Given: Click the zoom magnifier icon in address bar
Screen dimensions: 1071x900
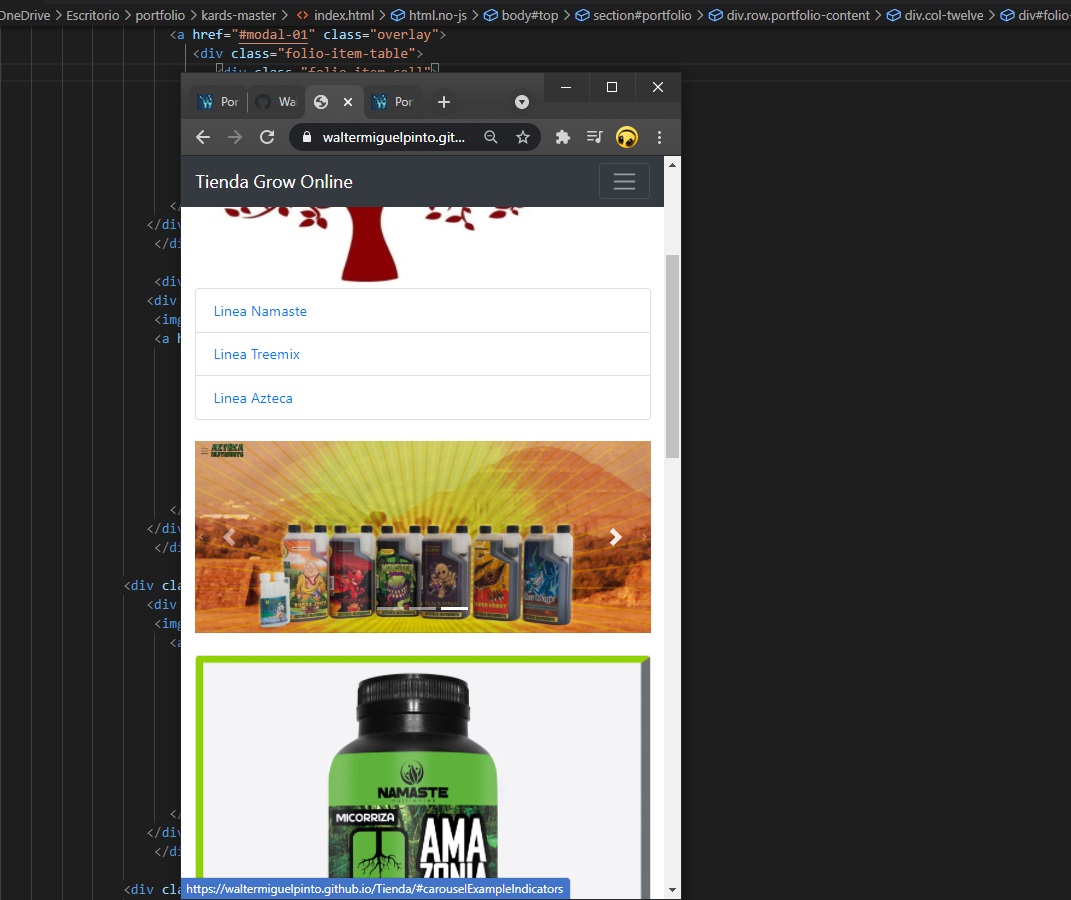Looking at the screenshot, I should [491, 138].
